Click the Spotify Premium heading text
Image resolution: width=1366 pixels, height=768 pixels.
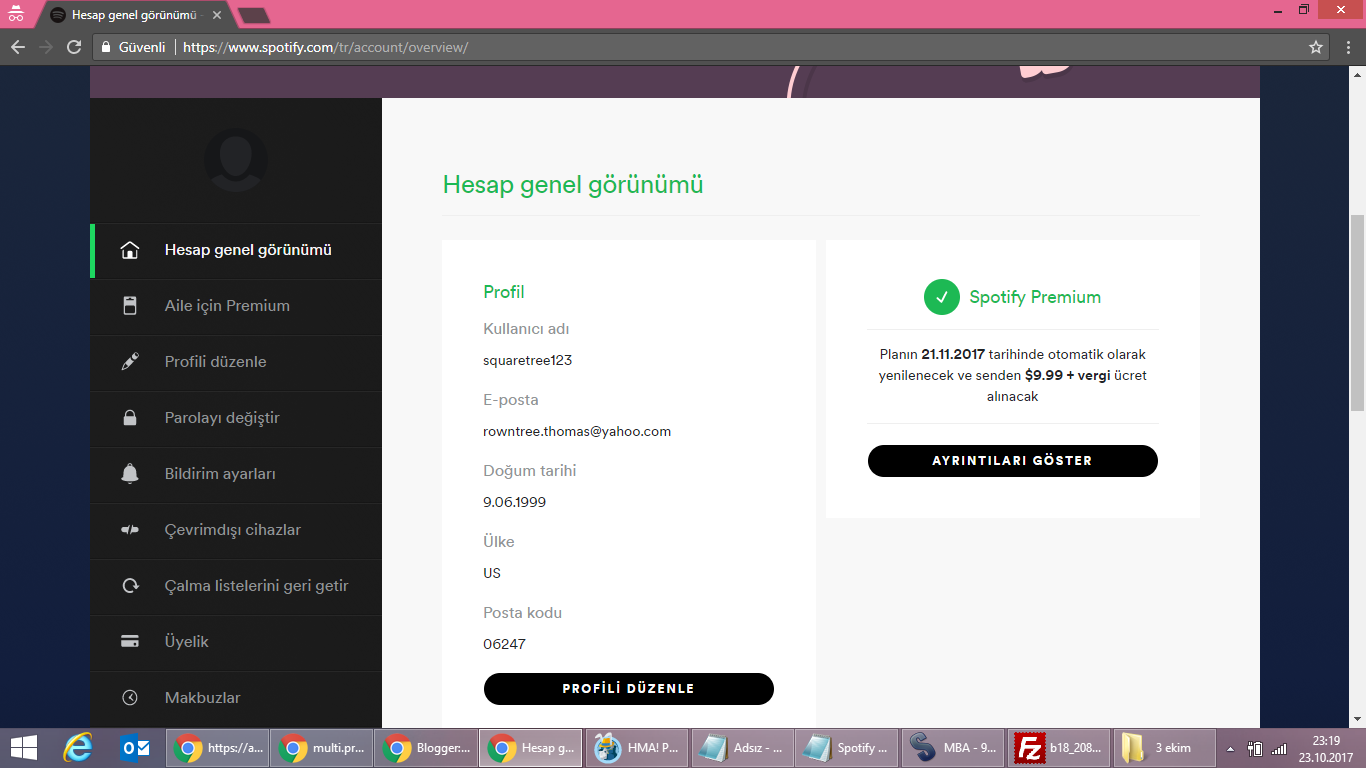click(x=1035, y=297)
